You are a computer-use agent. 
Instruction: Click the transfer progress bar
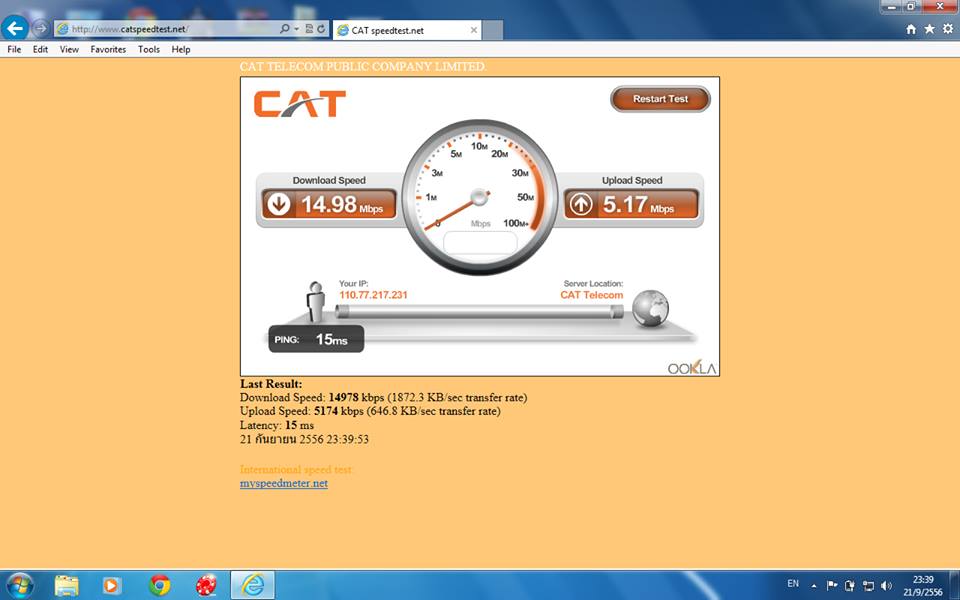(x=479, y=312)
